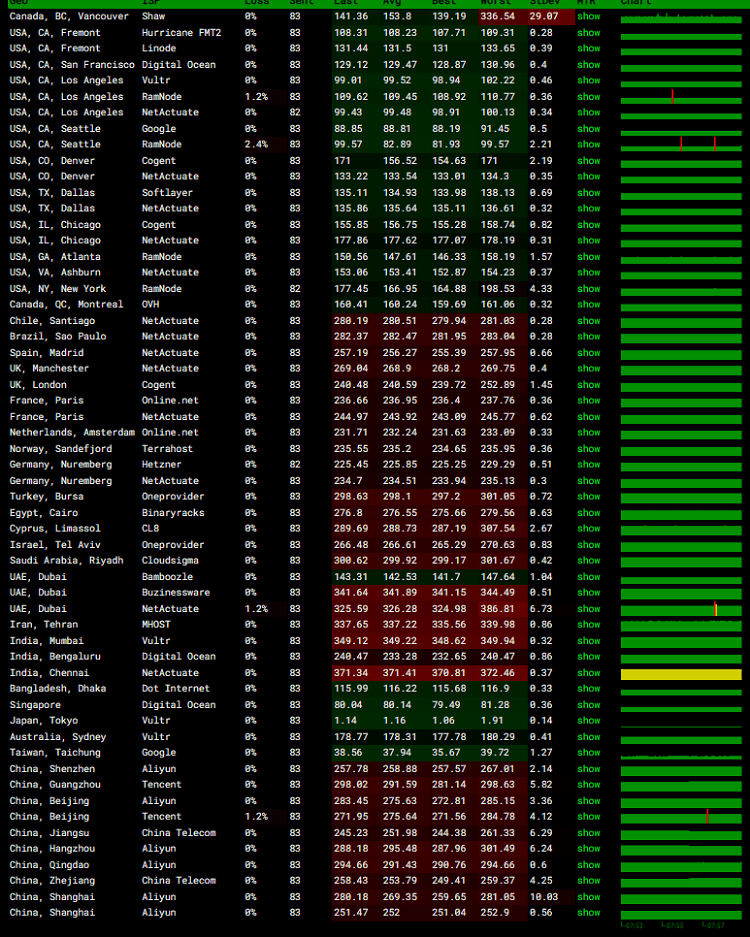The image size is (750, 937).
Task: Open show link for Chile Santiago row
Action: coord(589,320)
